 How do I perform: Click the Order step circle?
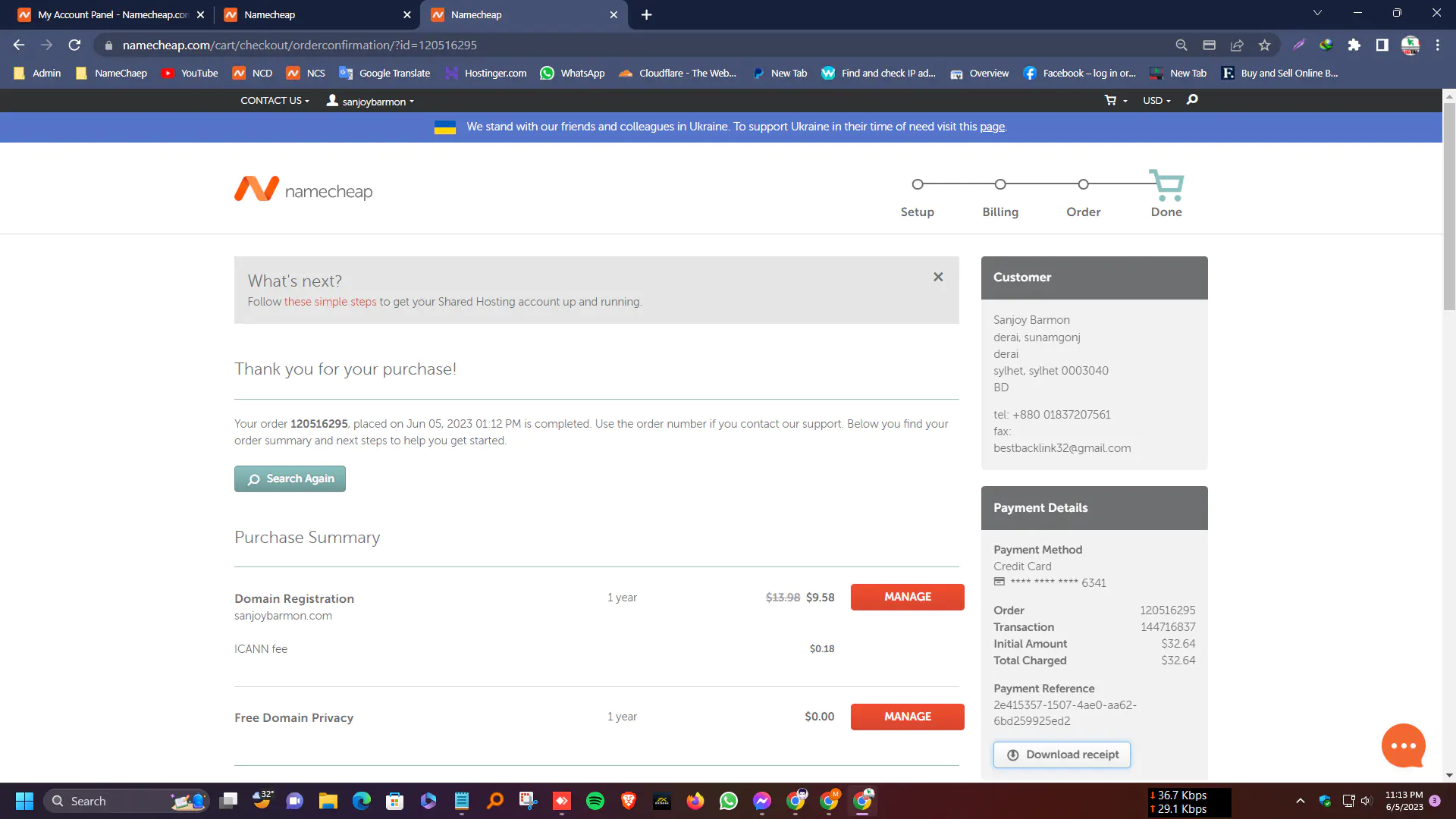point(1083,184)
